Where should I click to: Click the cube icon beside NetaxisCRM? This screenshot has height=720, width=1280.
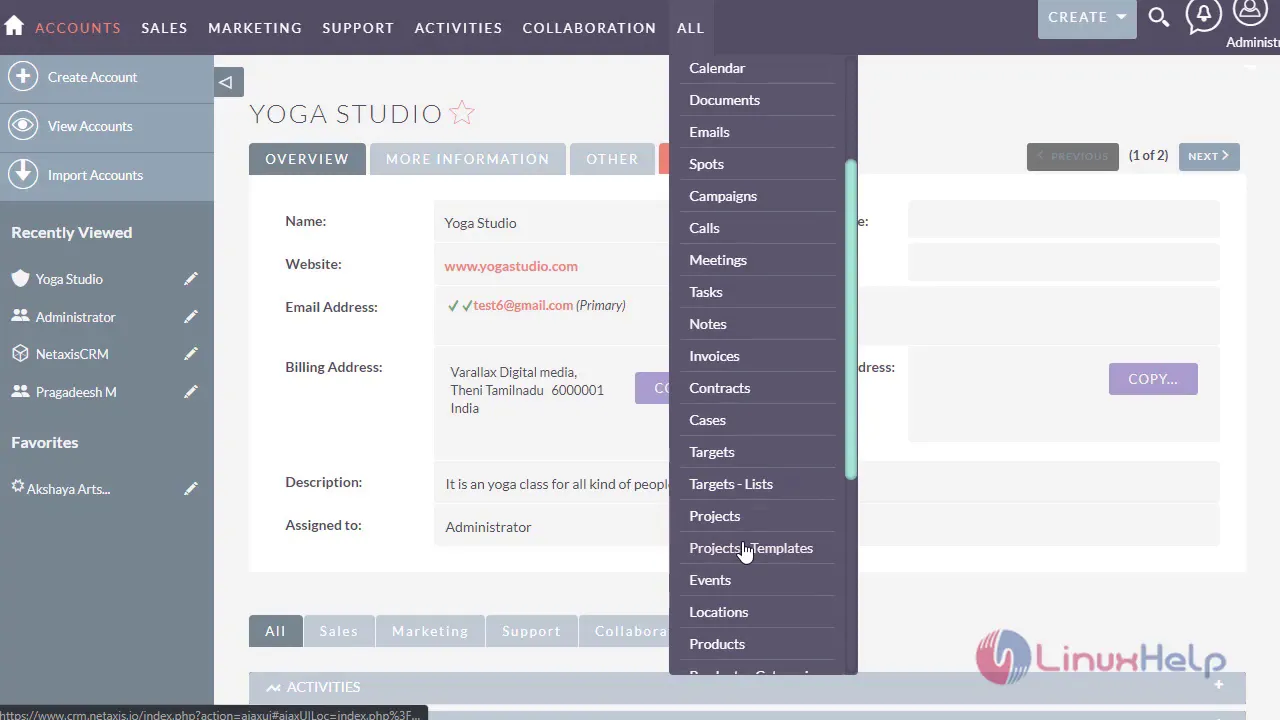tap(20, 353)
